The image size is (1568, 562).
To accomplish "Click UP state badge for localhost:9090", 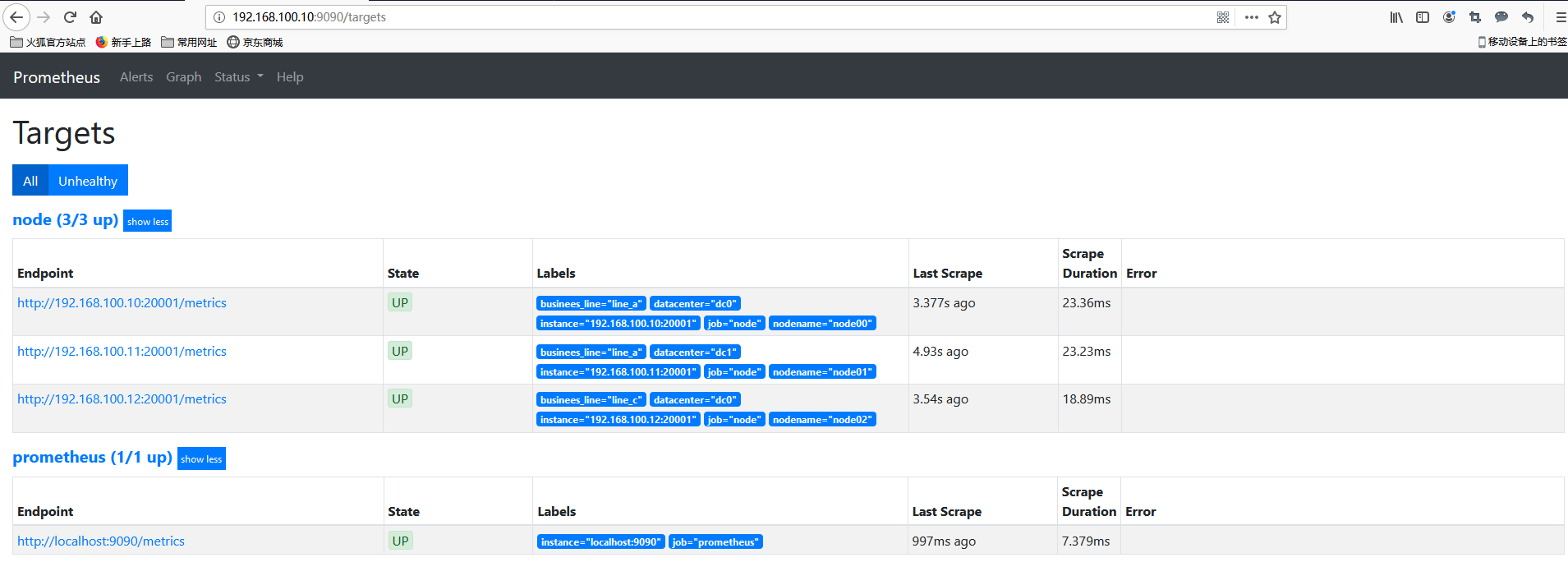I will click(x=400, y=541).
